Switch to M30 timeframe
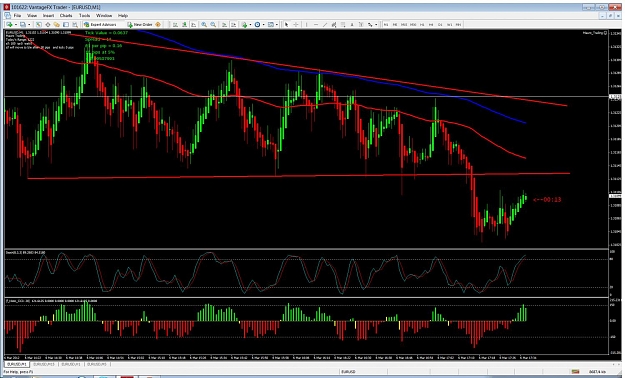The image size is (625, 378). click(413, 24)
